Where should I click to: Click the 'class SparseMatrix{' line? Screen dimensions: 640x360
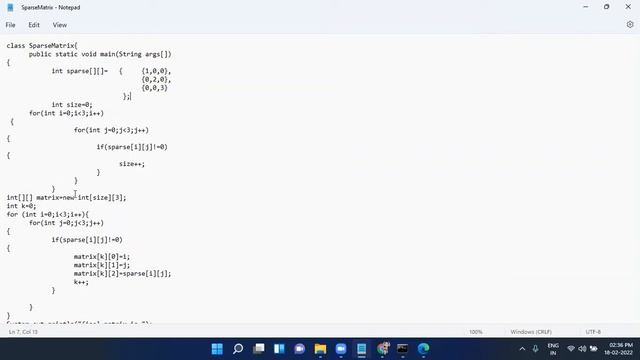tap(42, 46)
